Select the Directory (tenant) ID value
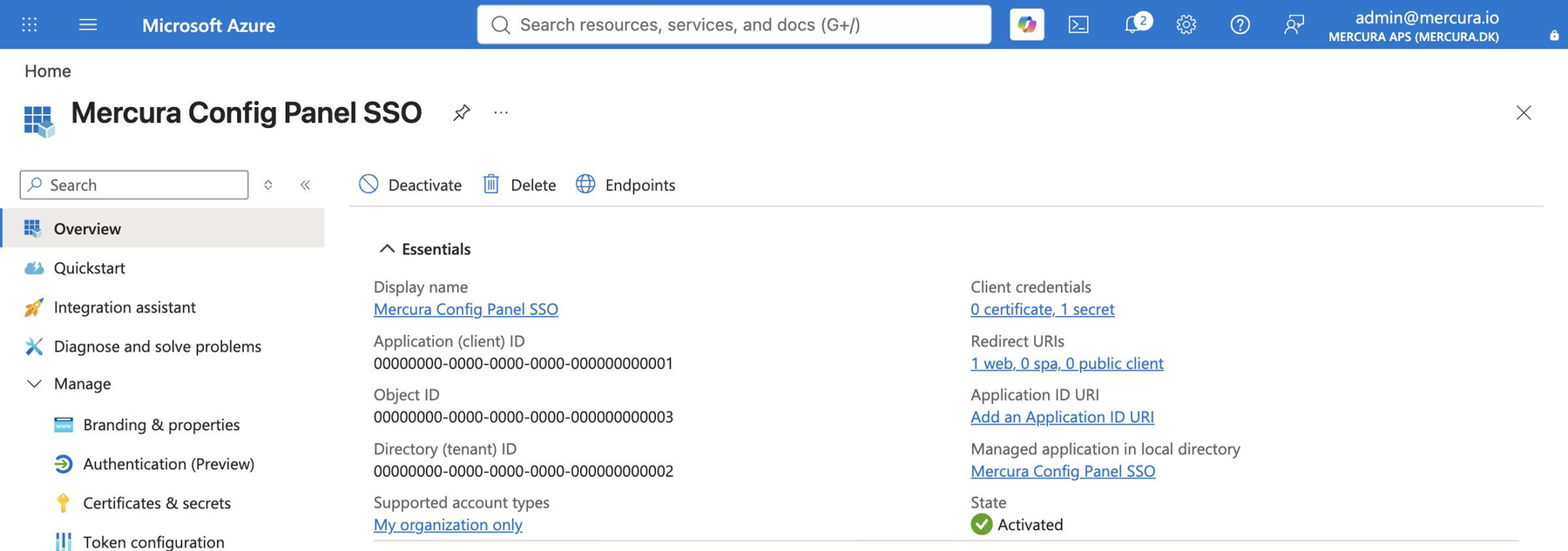The image size is (1568, 551). click(x=524, y=471)
